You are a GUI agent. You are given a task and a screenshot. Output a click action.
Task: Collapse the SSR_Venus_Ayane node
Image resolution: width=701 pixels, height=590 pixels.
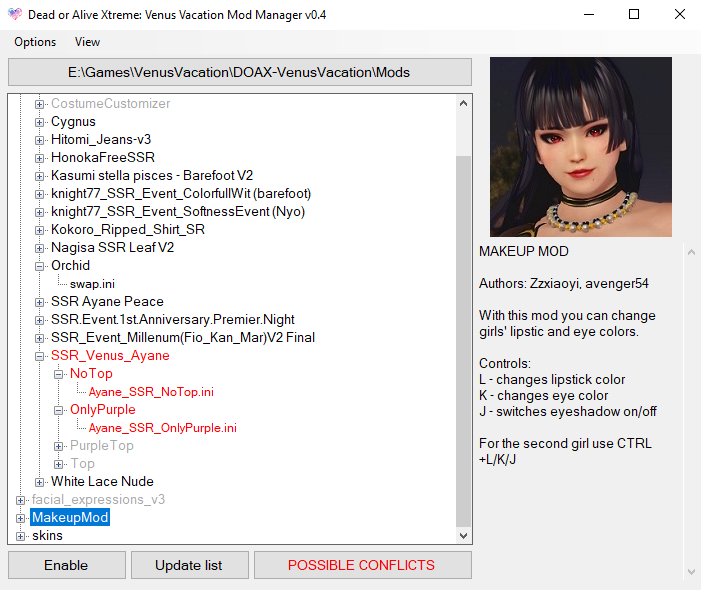[39, 356]
